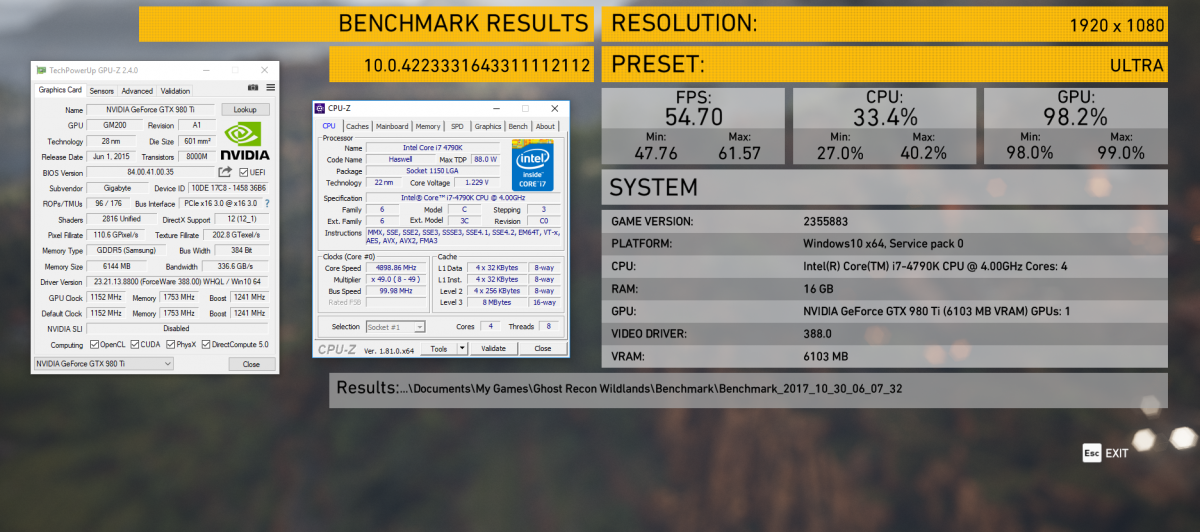Click the Memory Type value GDDR5 (Samsung)
Screen dimensions: 1200x532
pos(125,250)
